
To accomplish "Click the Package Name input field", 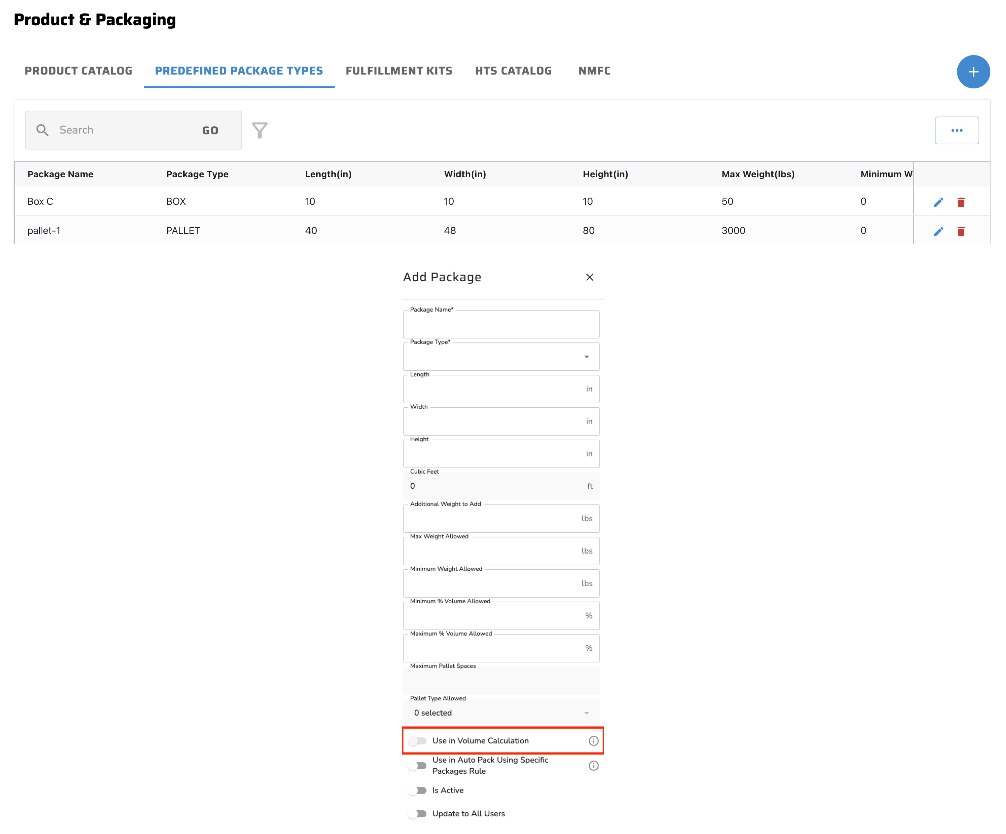I will [x=501, y=325].
